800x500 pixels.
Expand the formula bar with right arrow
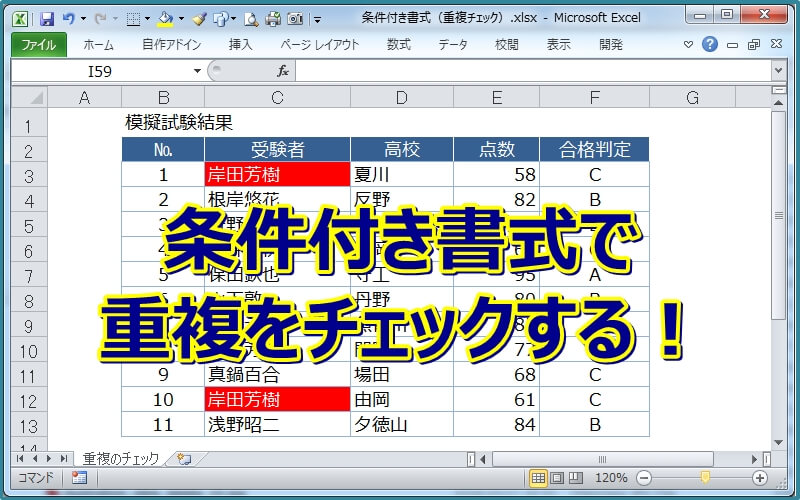tap(778, 71)
